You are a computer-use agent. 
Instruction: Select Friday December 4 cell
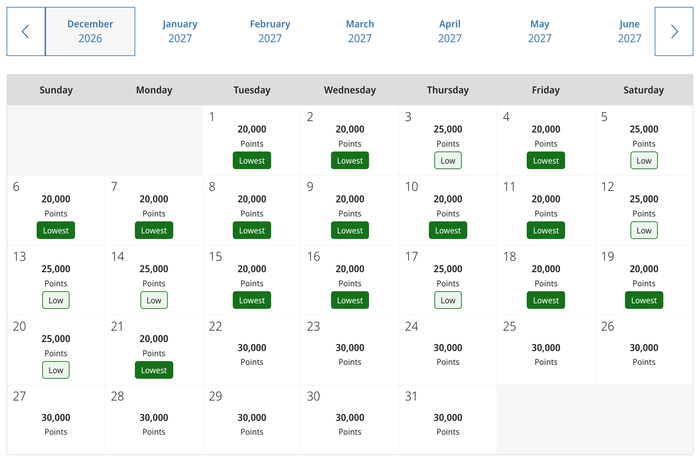click(546, 140)
